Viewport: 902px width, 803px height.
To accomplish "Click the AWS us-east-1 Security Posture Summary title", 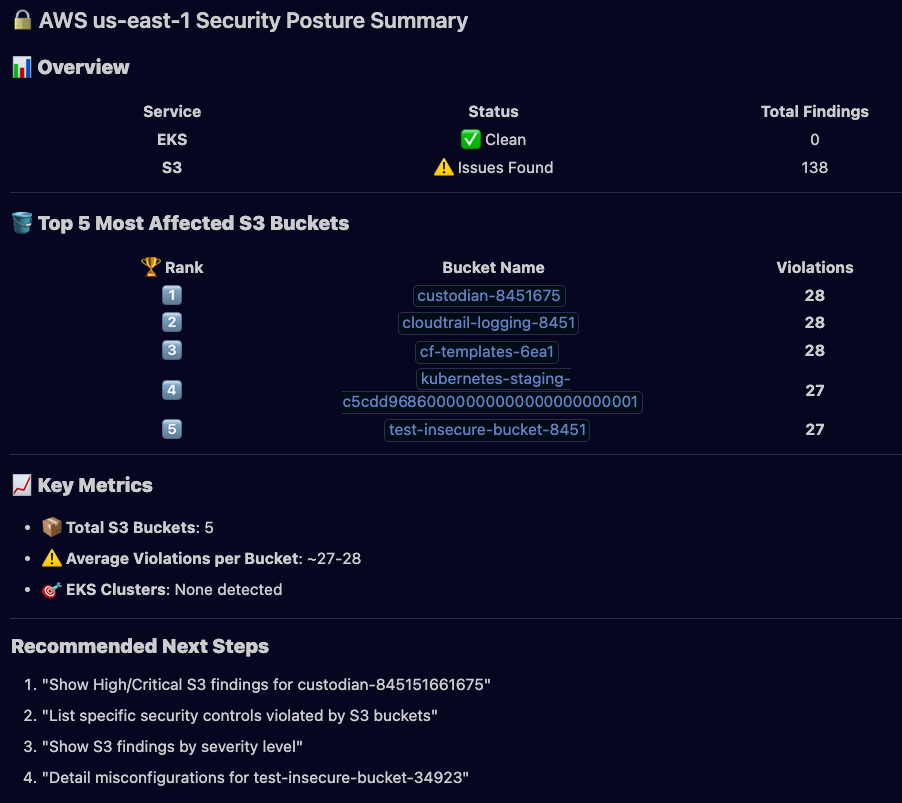I will pos(253,21).
